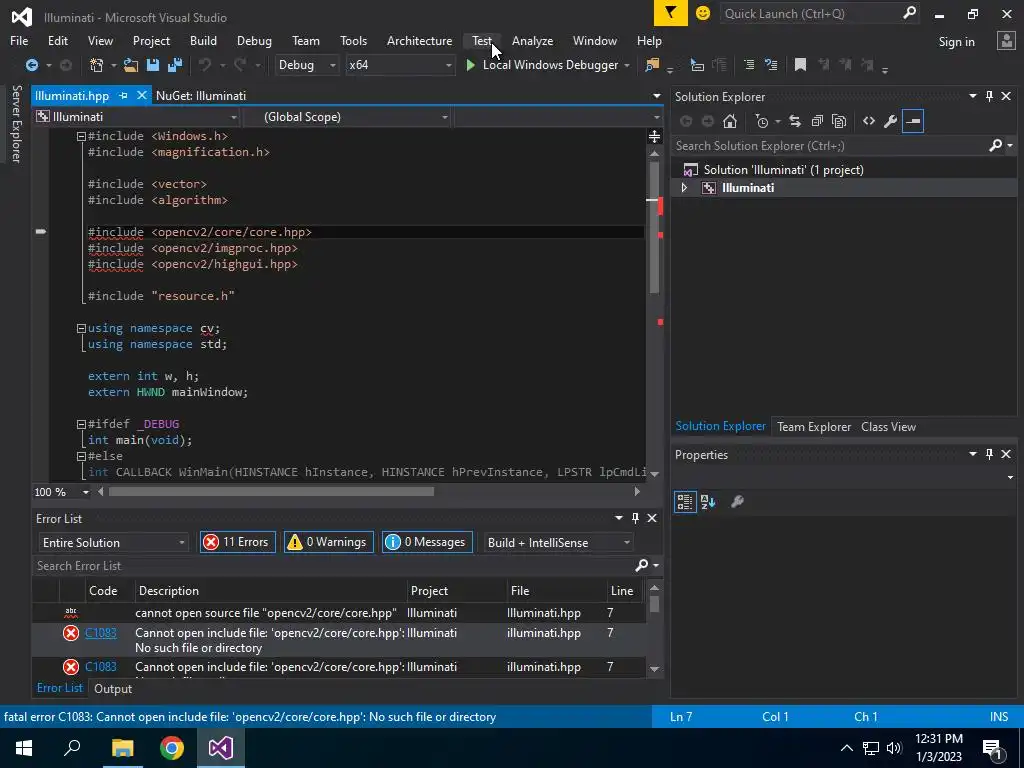Click the Alphabetical sort icon in Properties
Viewport: 1024px width, 768px height.
point(708,502)
